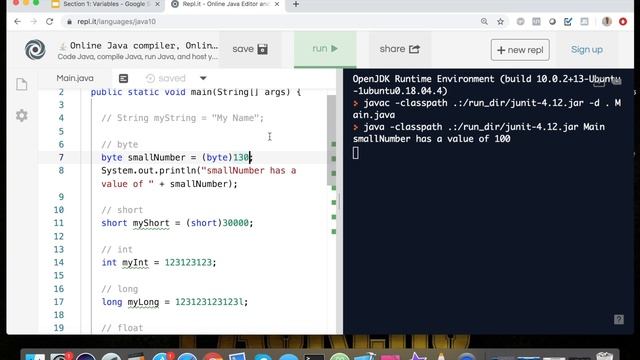The width and height of the screenshot is (640, 360).
Task: Click the checkmark extension icon in toolbar
Action: pyautogui.click(x=568, y=22)
